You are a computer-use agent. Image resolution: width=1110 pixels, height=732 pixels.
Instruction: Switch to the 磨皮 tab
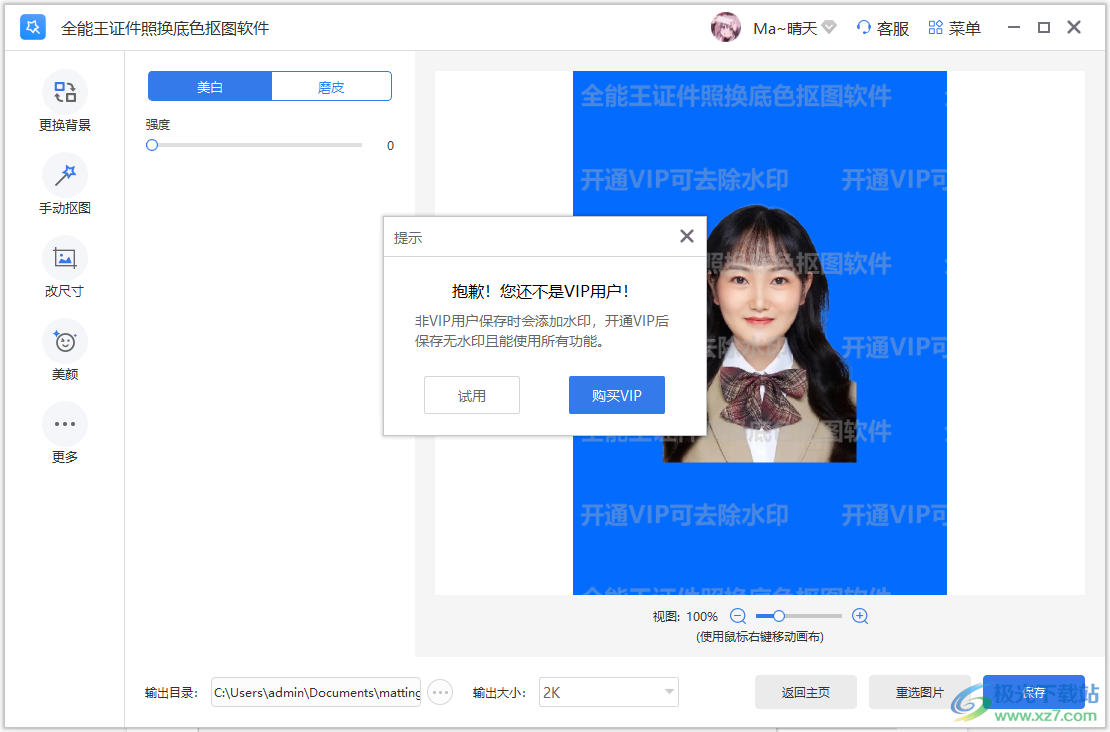tap(331, 86)
